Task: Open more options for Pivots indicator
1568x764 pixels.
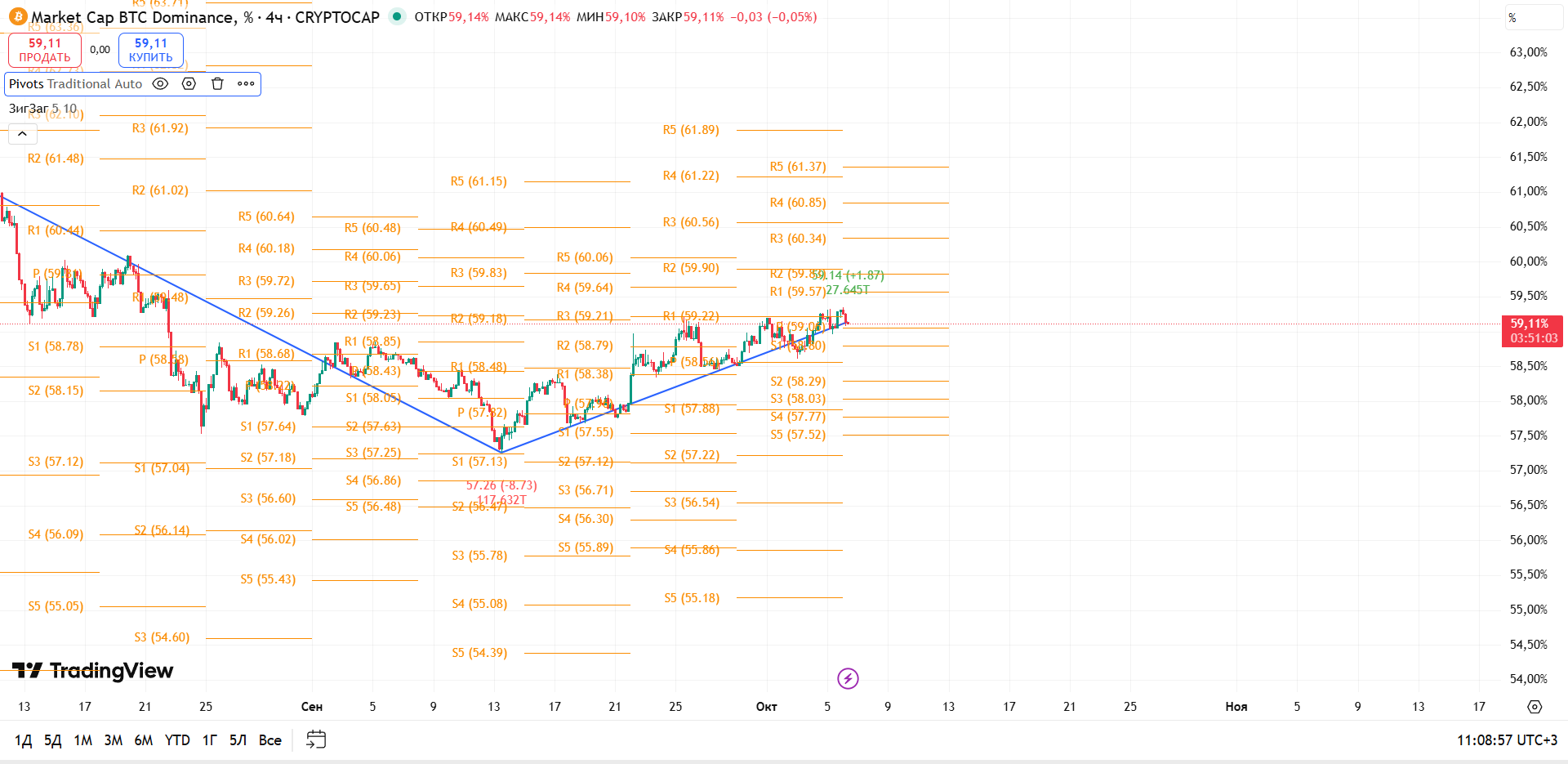Action: point(246,83)
